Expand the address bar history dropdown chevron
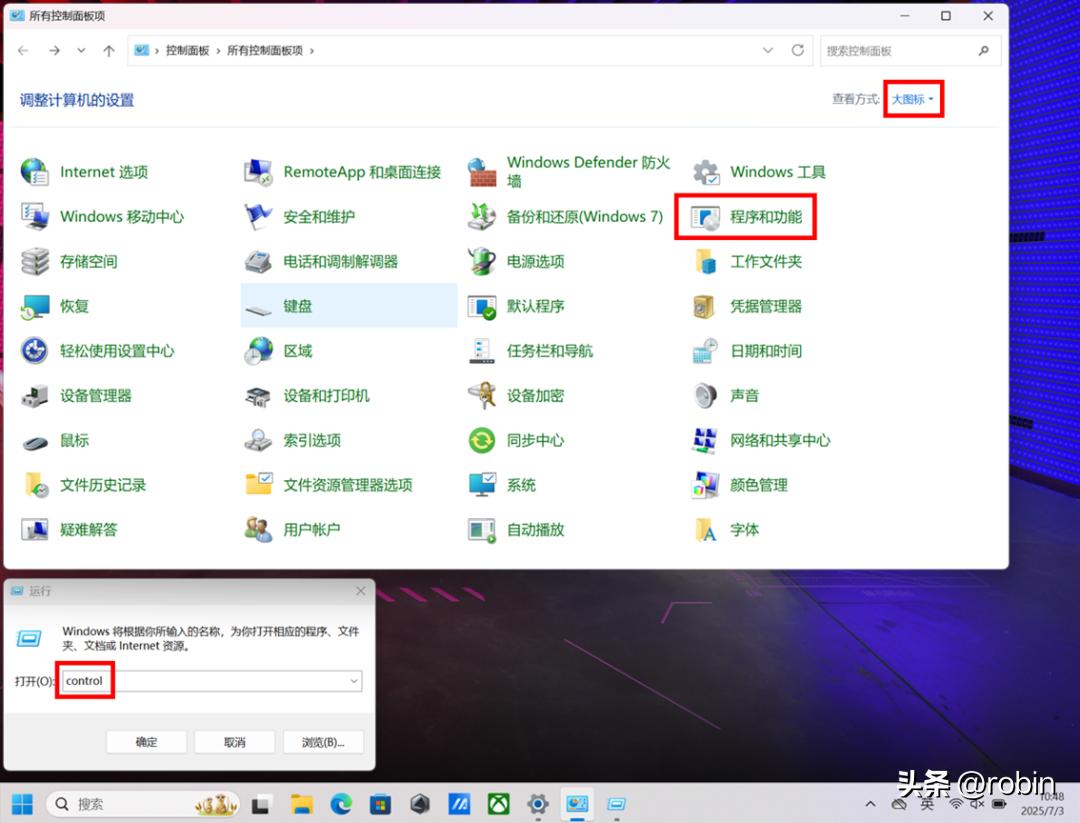 [x=767, y=50]
